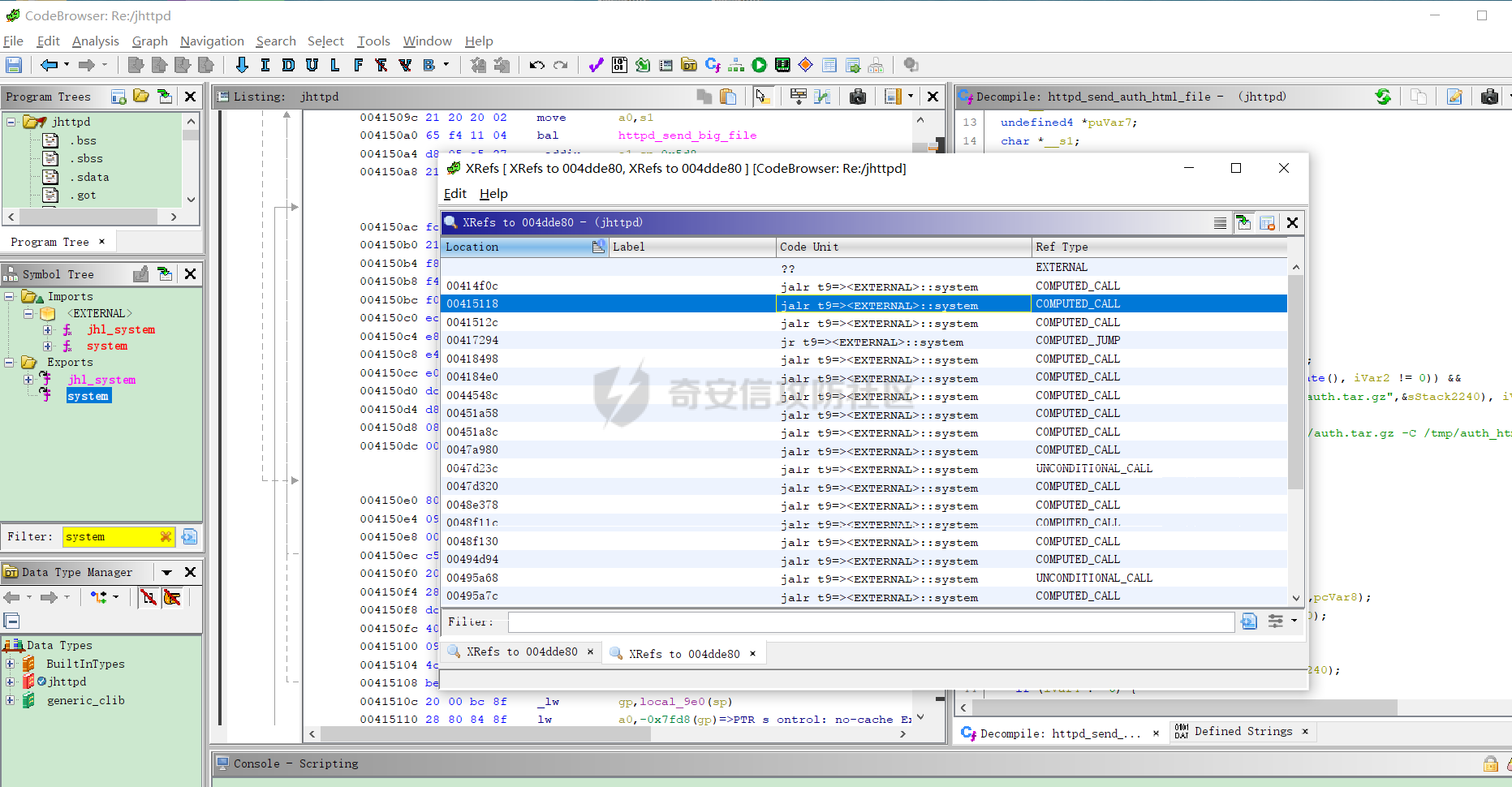This screenshot has width=1512, height=787.
Task: Open Edit menu in XRefs window
Action: (x=454, y=193)
